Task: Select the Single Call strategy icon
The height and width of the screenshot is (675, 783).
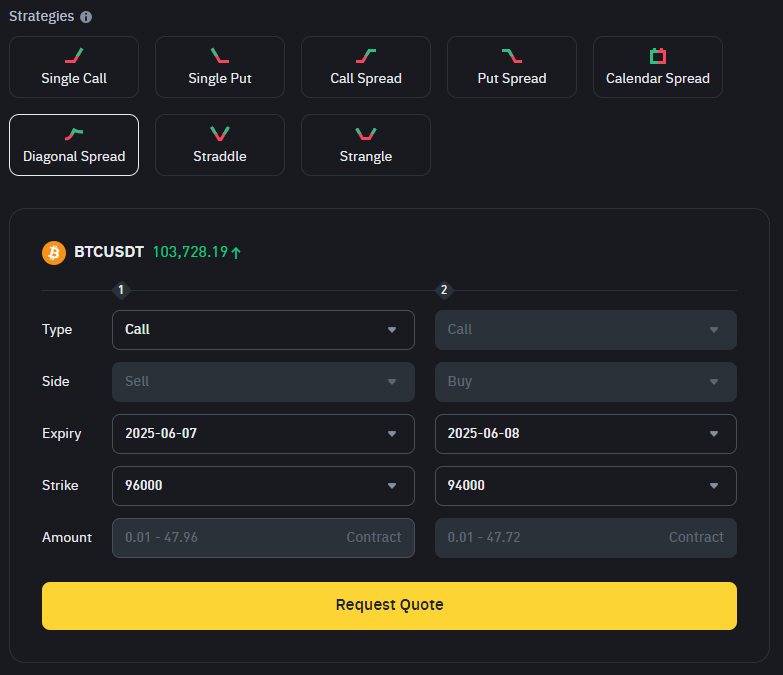Action: click(x=74, y=55)
